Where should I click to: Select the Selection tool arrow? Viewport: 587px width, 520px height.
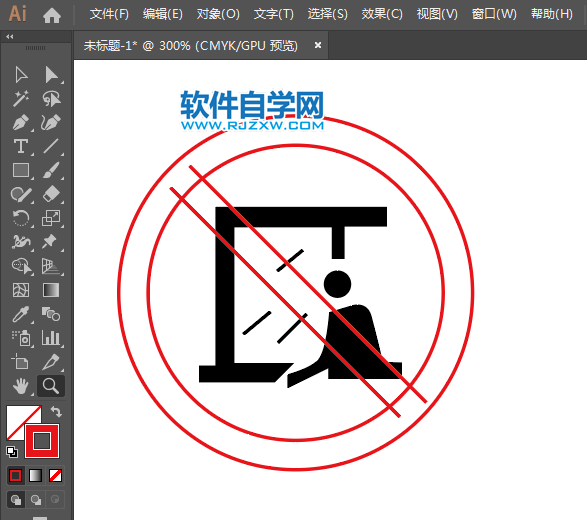21,74
